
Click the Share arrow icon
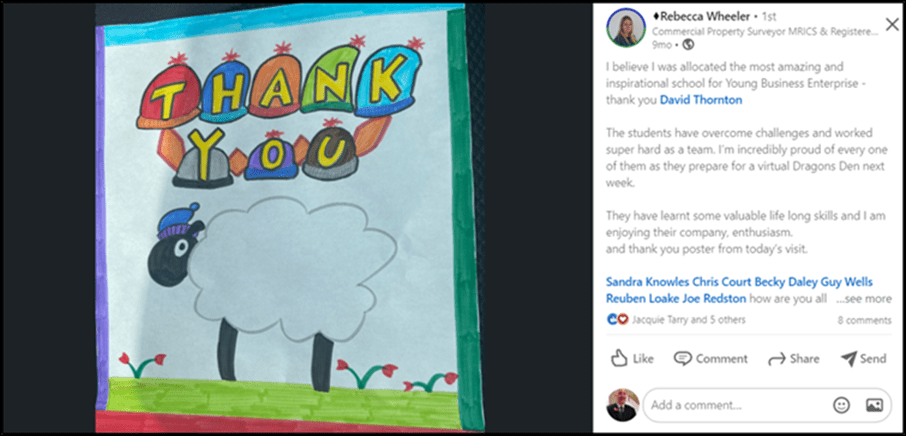coord(776,359)
